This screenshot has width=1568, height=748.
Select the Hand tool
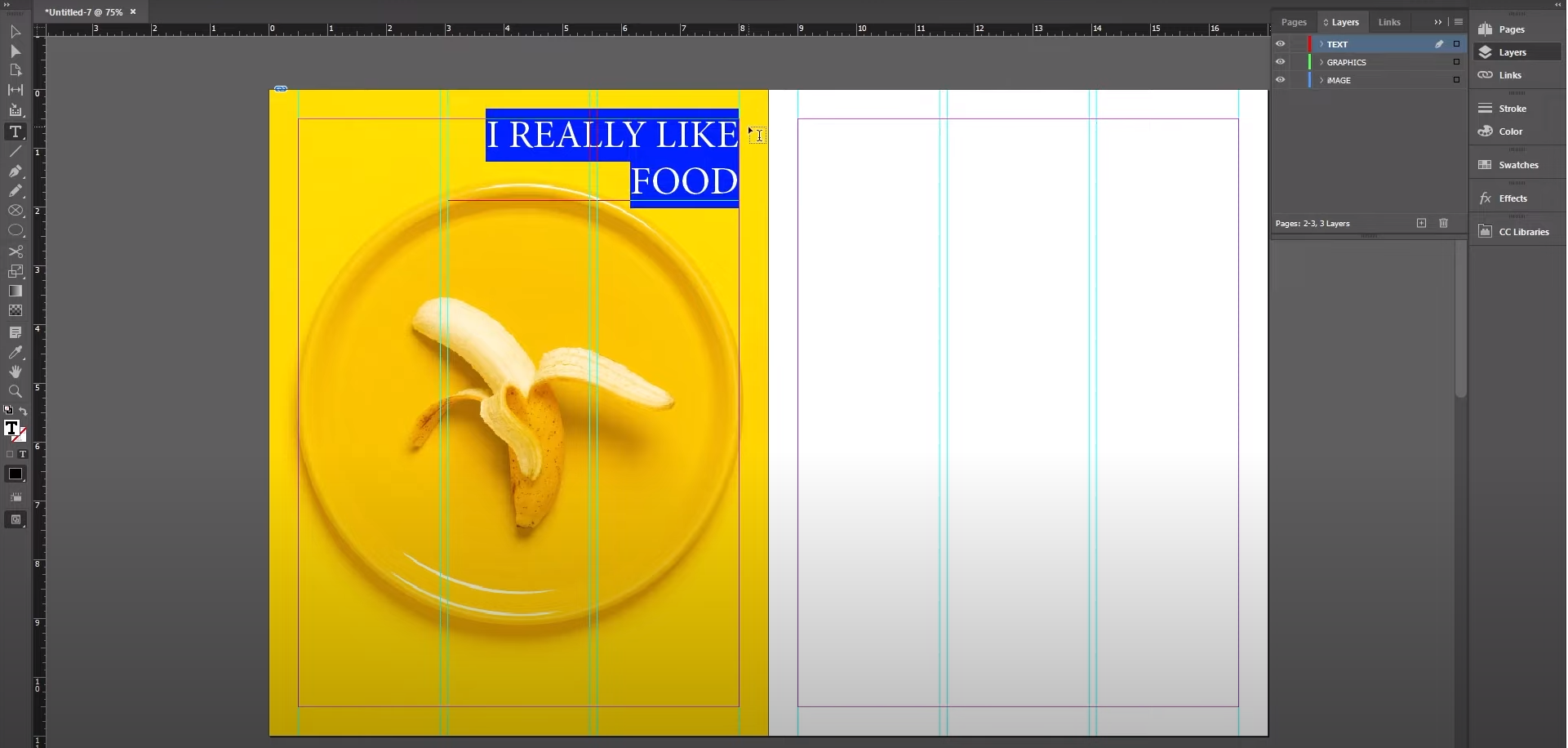pyautogui.click(x=15, y=372)
